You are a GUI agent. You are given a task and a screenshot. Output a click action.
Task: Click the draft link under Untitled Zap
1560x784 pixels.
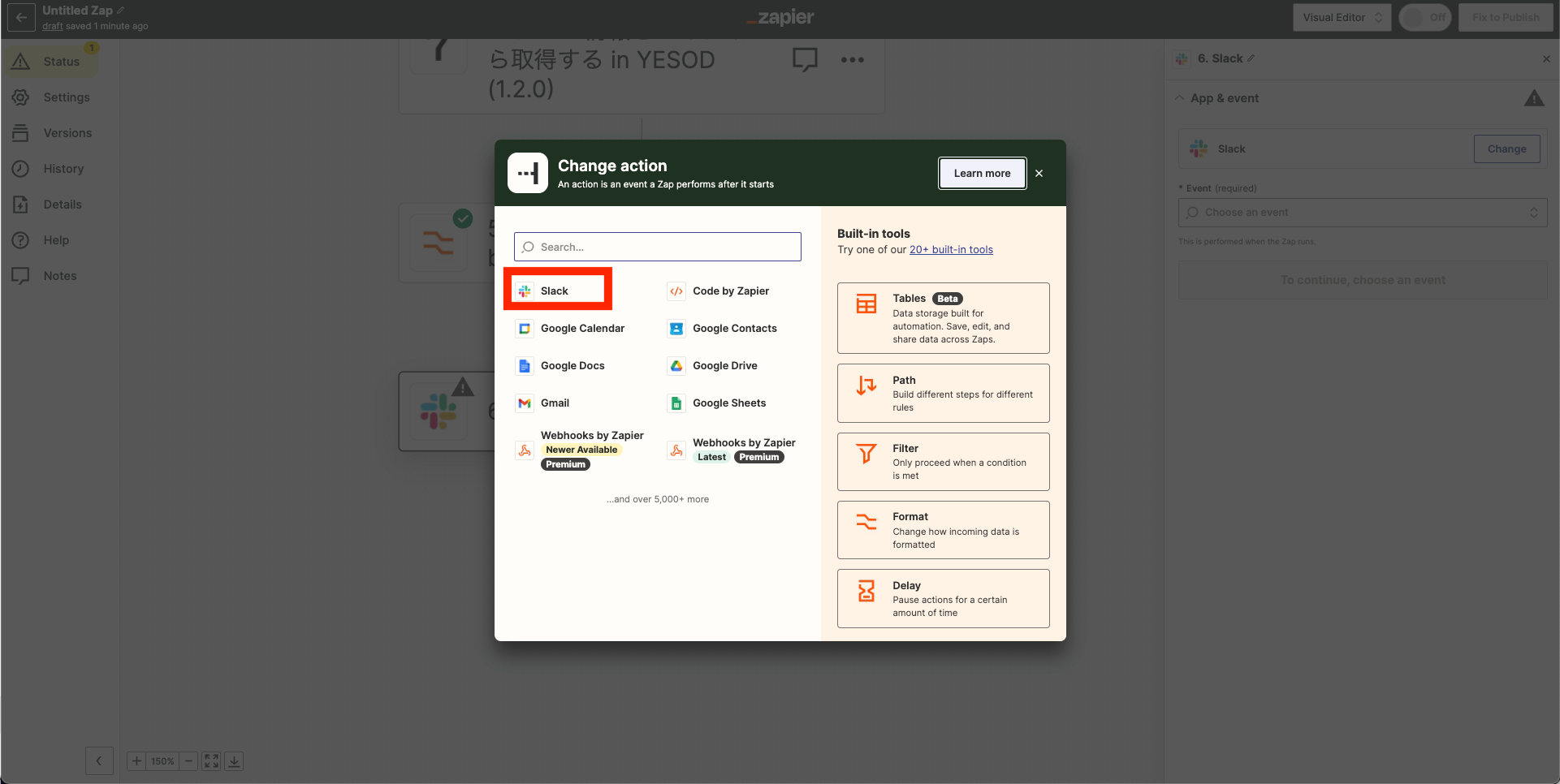pyautogui.click(x=53, y=26)
